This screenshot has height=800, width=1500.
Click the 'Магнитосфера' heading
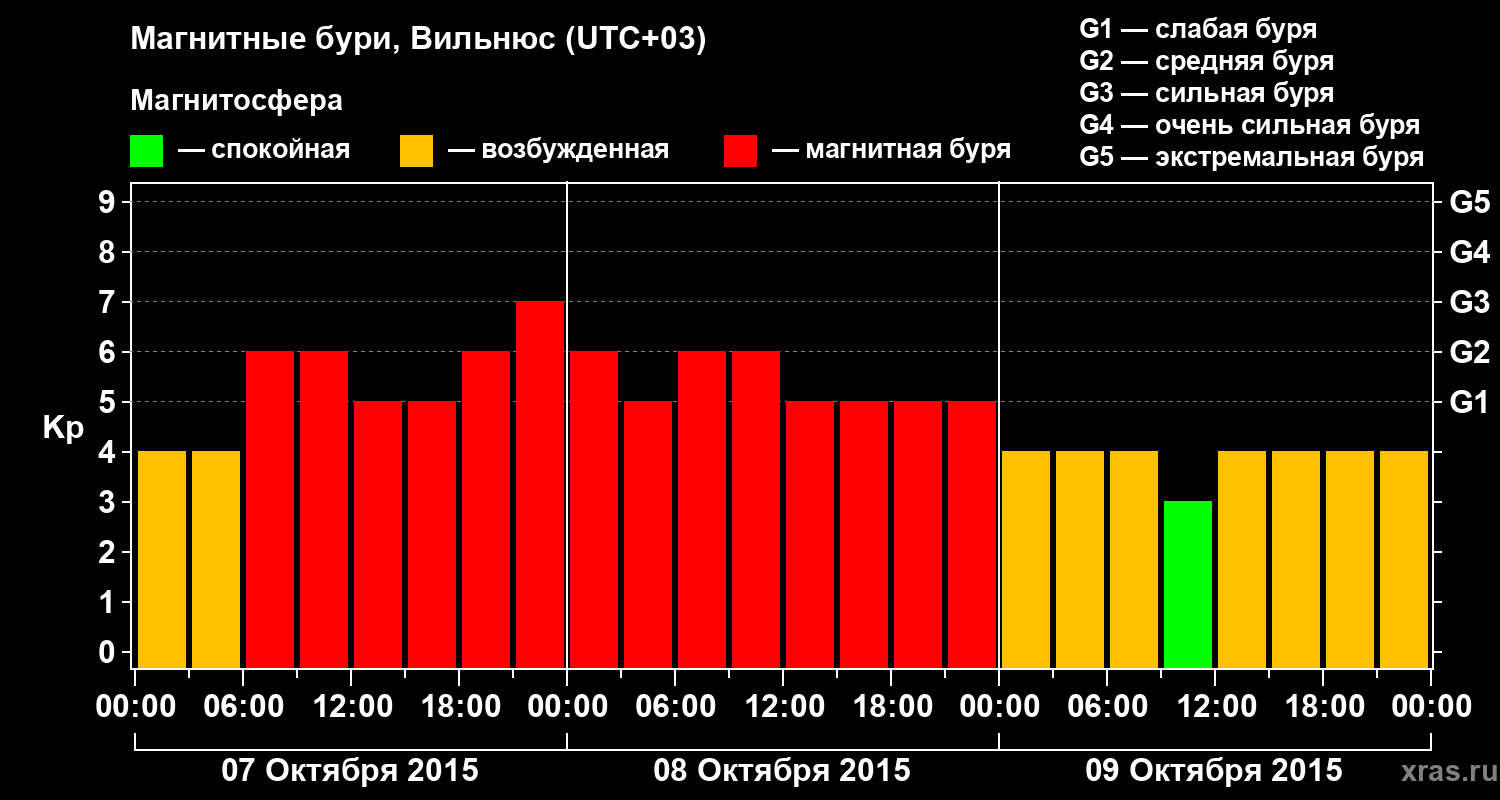point(237,101)
